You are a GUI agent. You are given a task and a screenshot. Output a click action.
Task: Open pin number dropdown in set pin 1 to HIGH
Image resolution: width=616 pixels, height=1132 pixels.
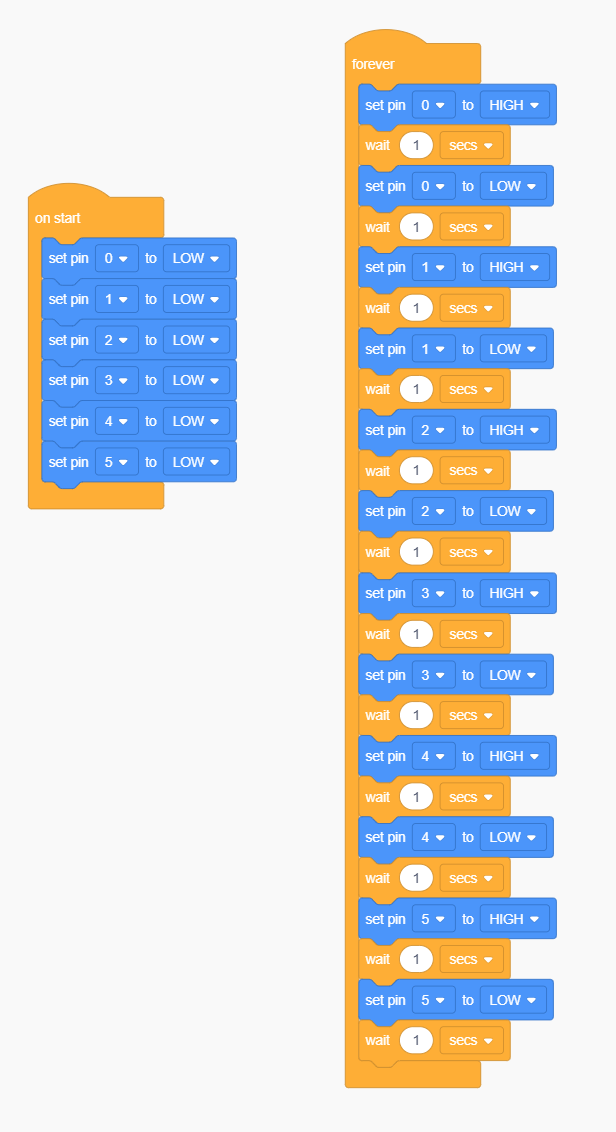(x=433, y=267)
